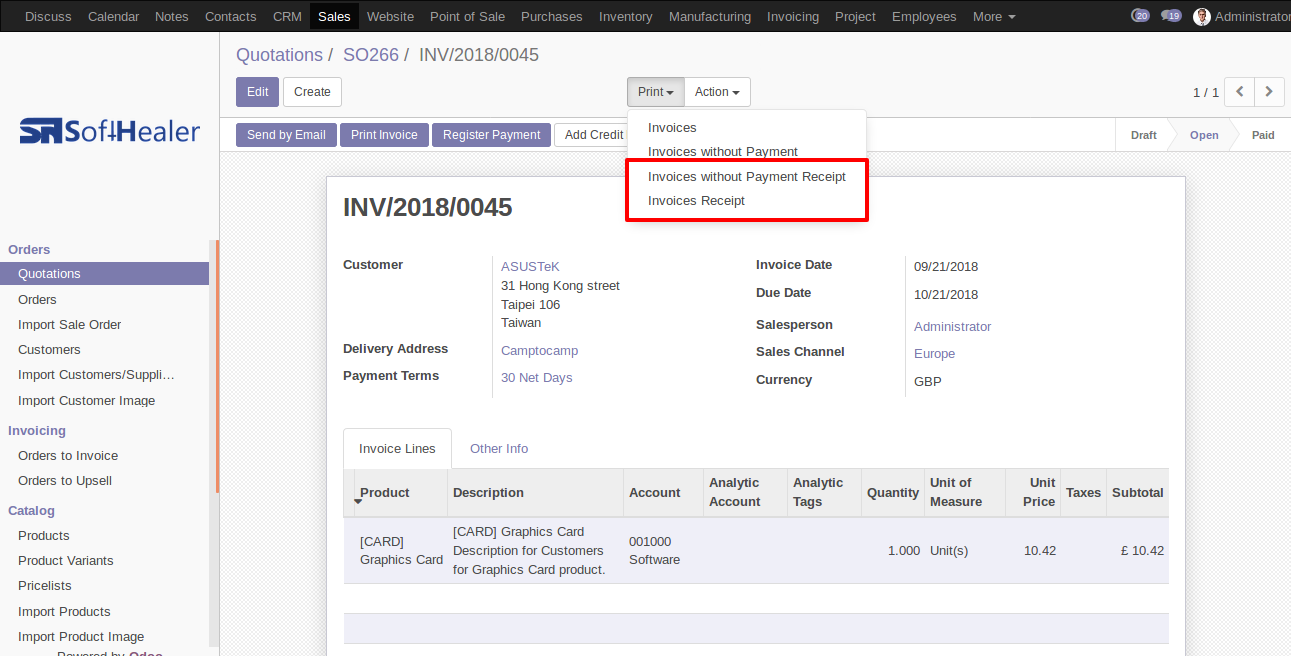The height and width of the screenshot is (656, 1291).
Task: Go back to SO266 breadcrumb
Action: 370,55
